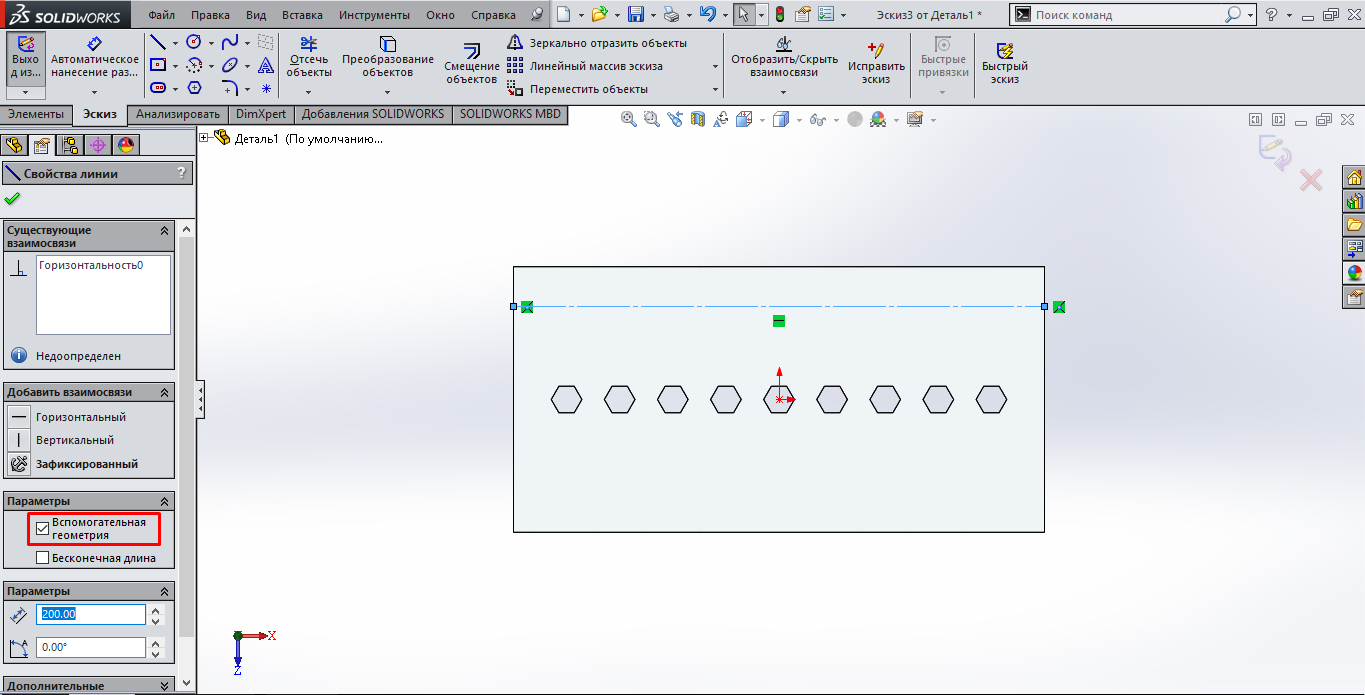
Task: Click Переместить объекты
Action: [577, 89]
